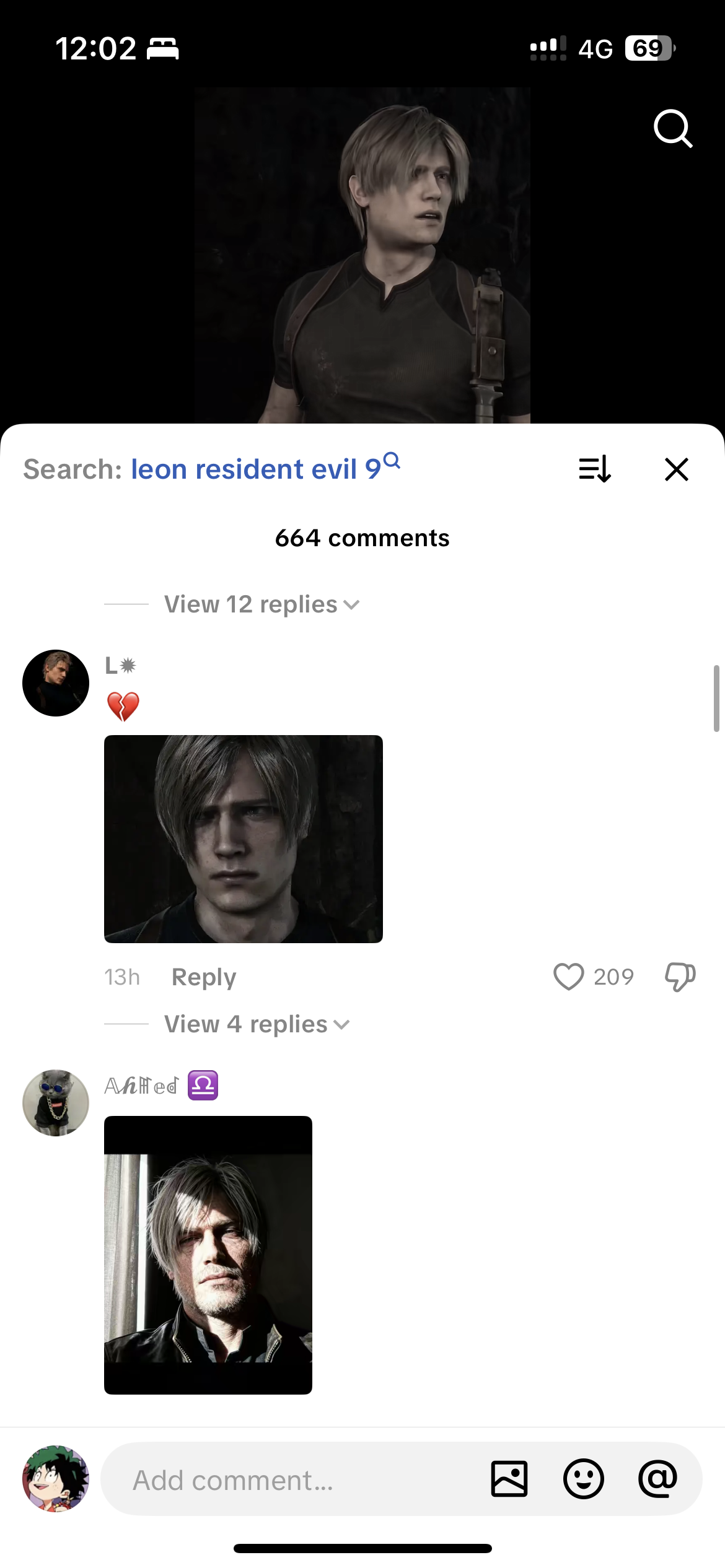Open the image in the broken heart comment
725x1568 pixels.
point(244,838)
